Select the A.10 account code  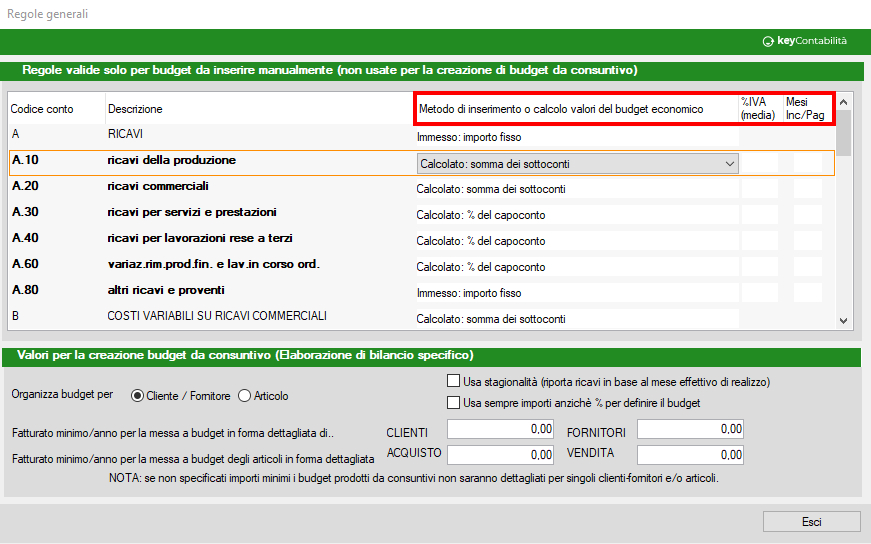[26, 160]
